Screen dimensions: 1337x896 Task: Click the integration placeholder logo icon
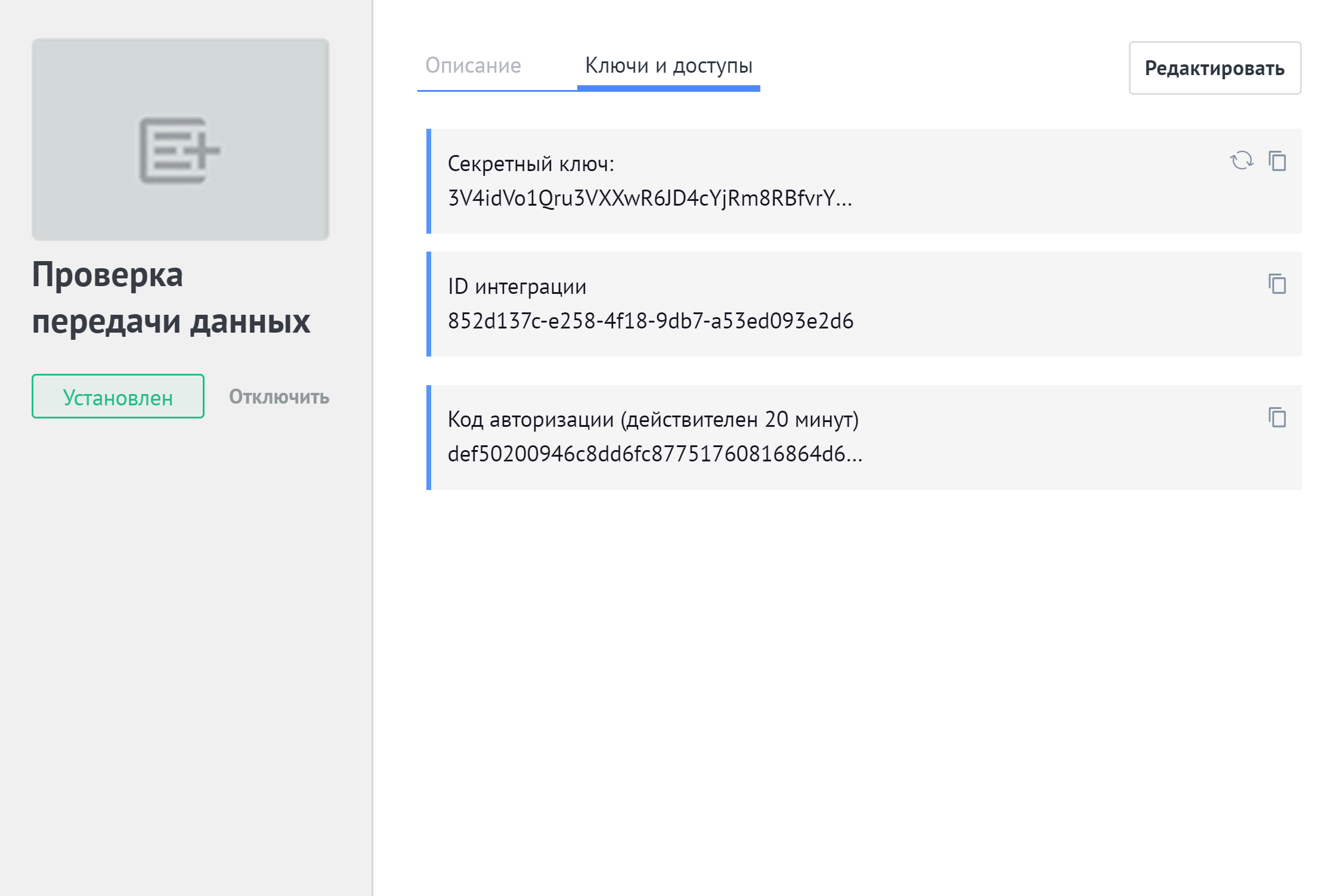point(179,150)
